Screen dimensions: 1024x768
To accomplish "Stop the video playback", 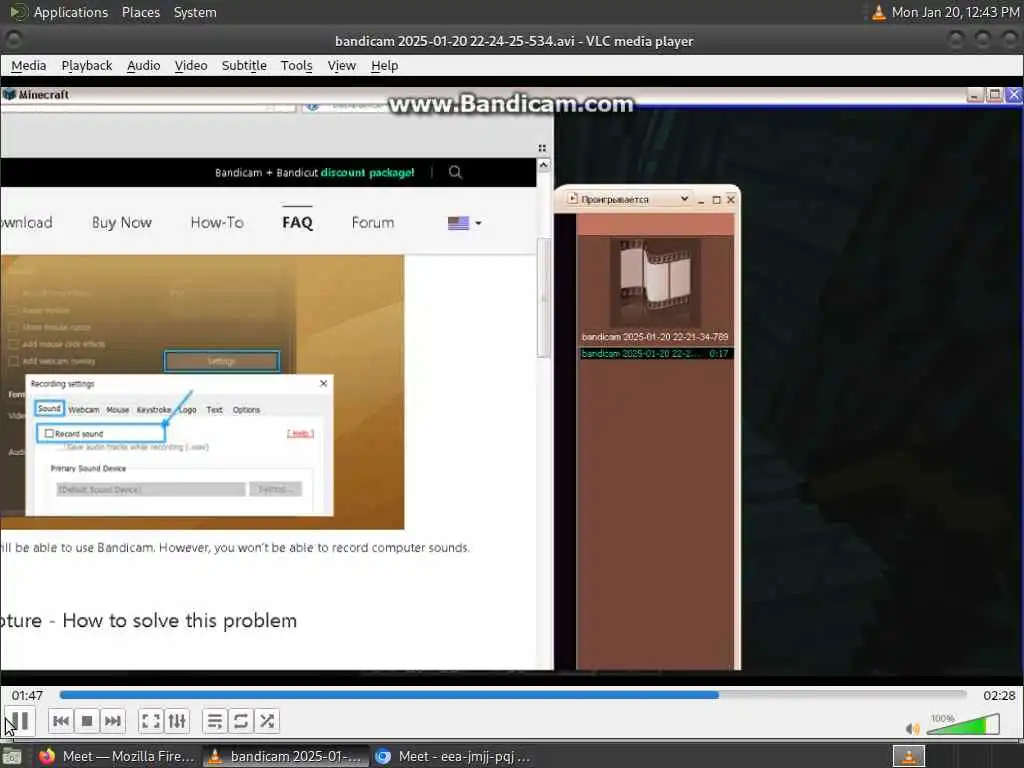I will 87,721.
